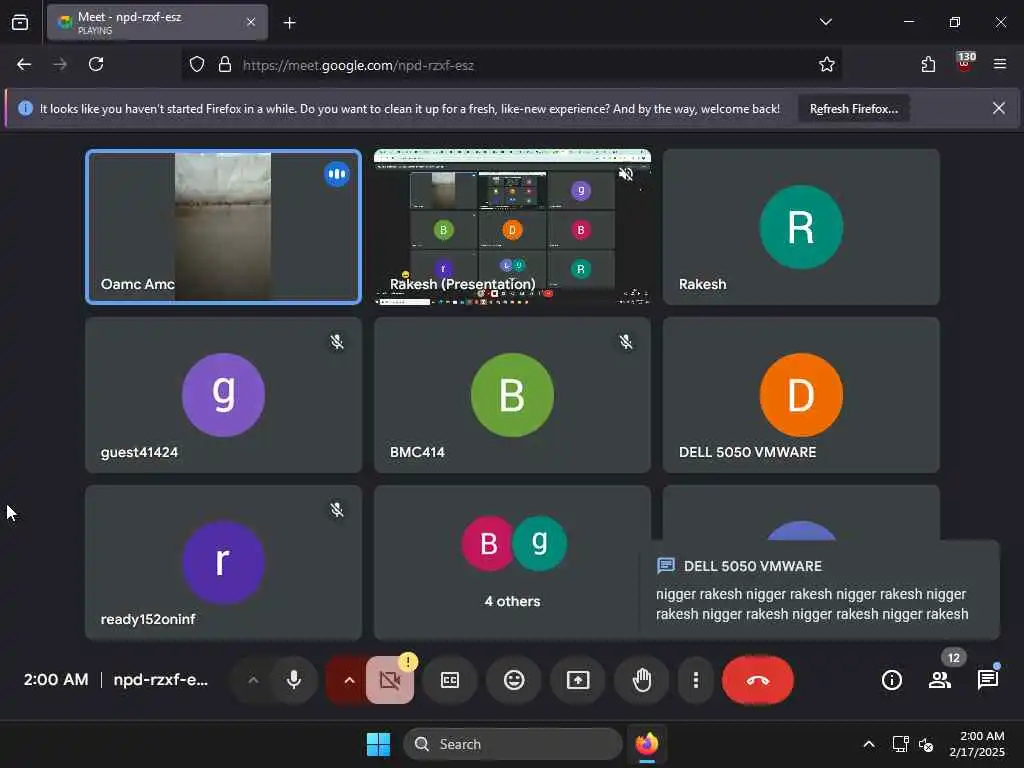Click the Refresh Firefox button
Viewport: 1024px width, 768px height.
[x=854, y=109]
